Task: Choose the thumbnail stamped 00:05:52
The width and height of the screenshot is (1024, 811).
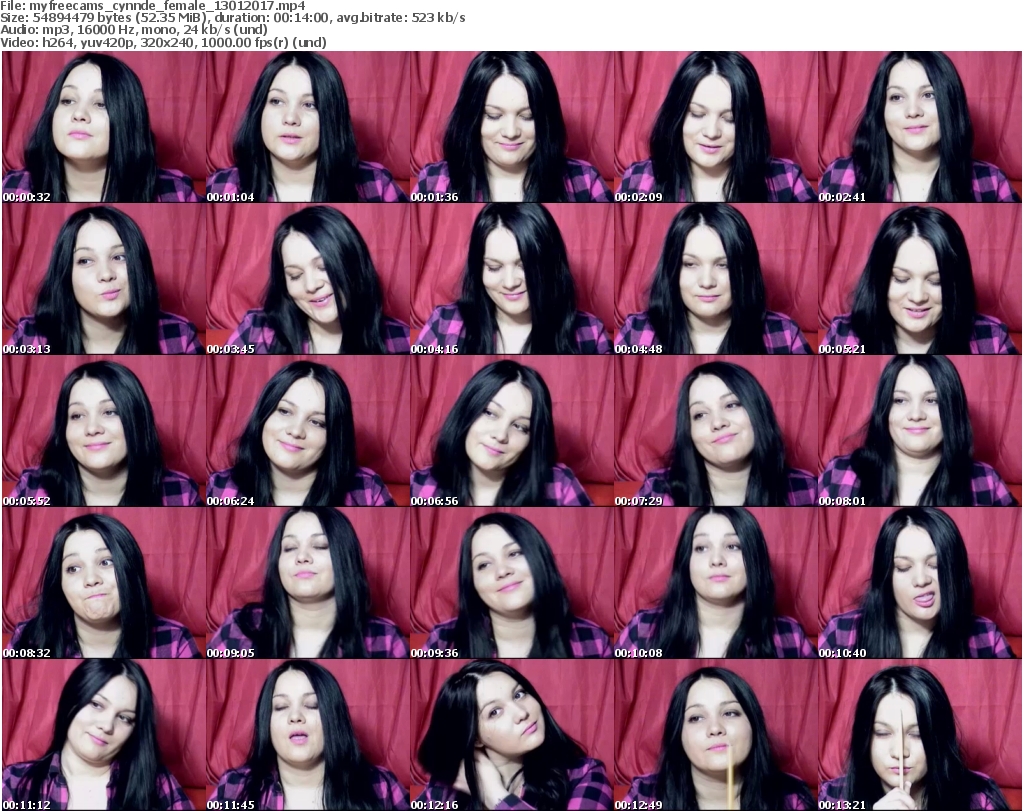Action: click(x=104, y=431)
